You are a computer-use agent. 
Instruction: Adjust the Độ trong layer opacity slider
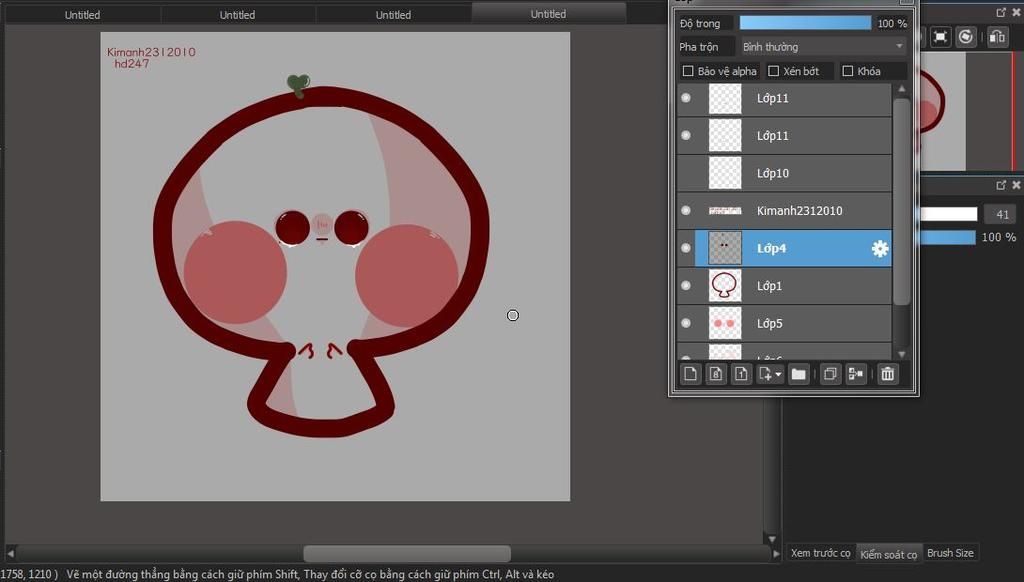pos(805,23)
